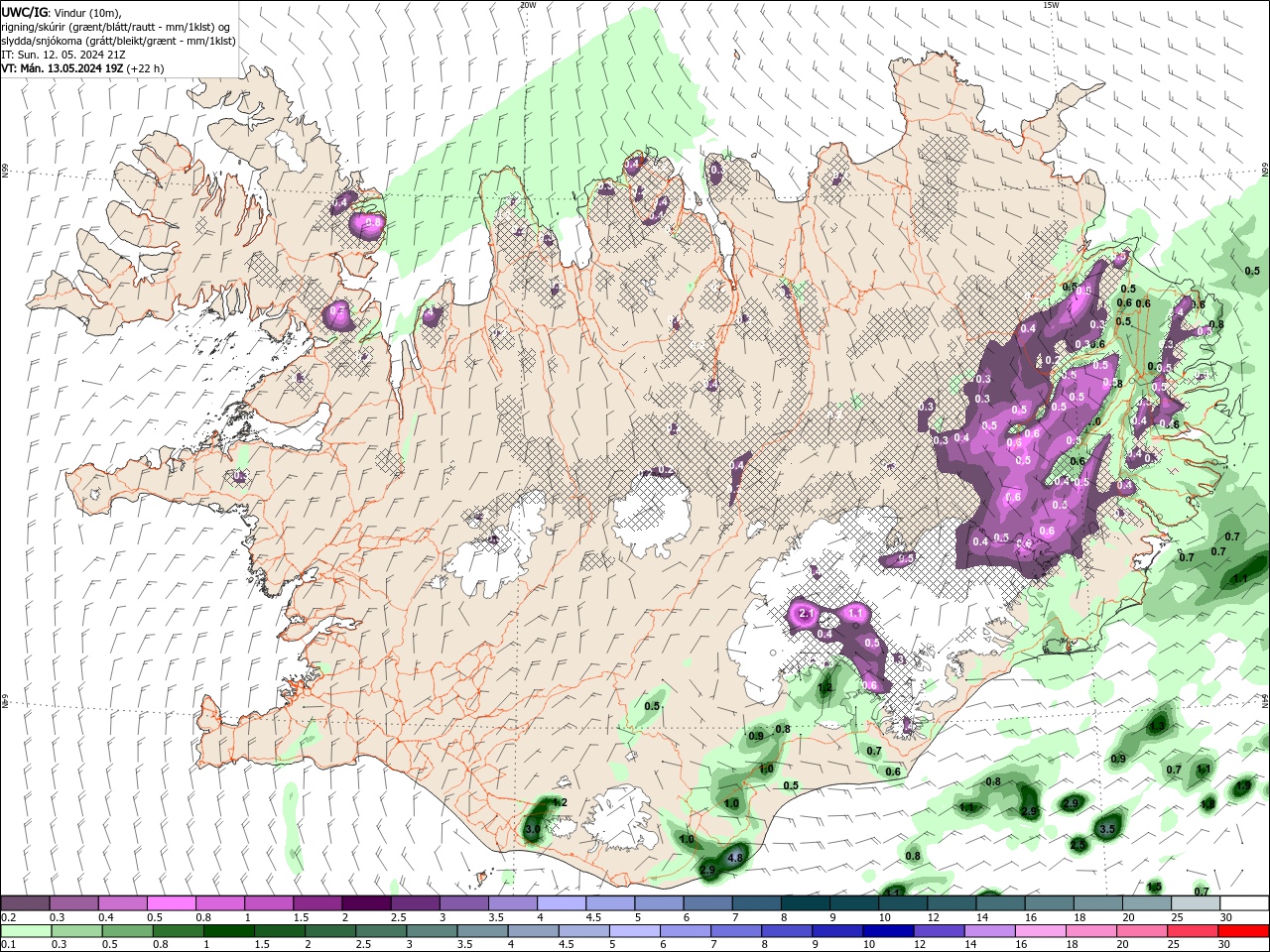Click the white 30 mm swatch in the snow legend

(x=1244, y=903)
